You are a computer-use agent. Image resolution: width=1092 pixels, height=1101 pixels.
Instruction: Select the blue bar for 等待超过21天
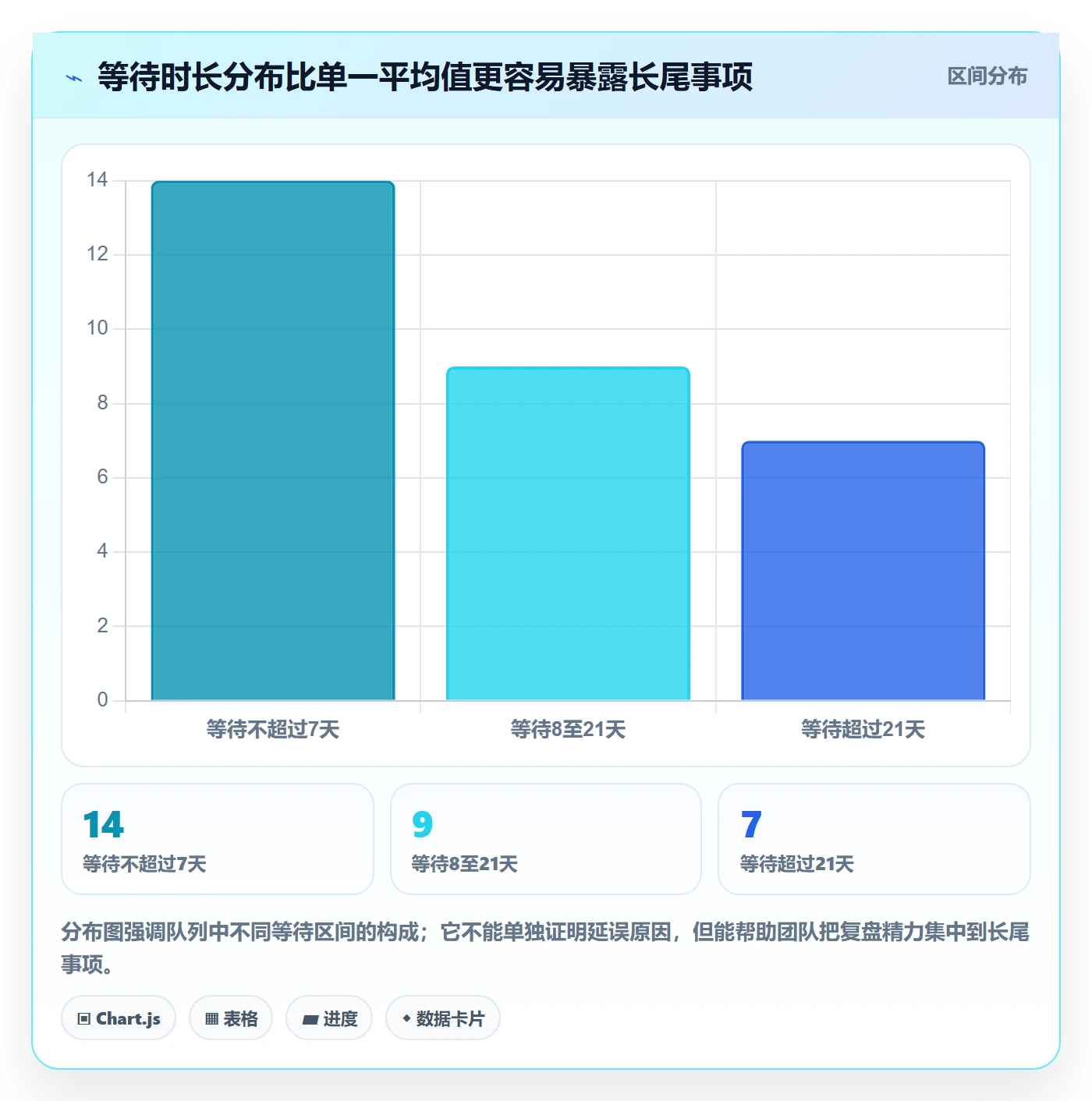tap(863, 571)
